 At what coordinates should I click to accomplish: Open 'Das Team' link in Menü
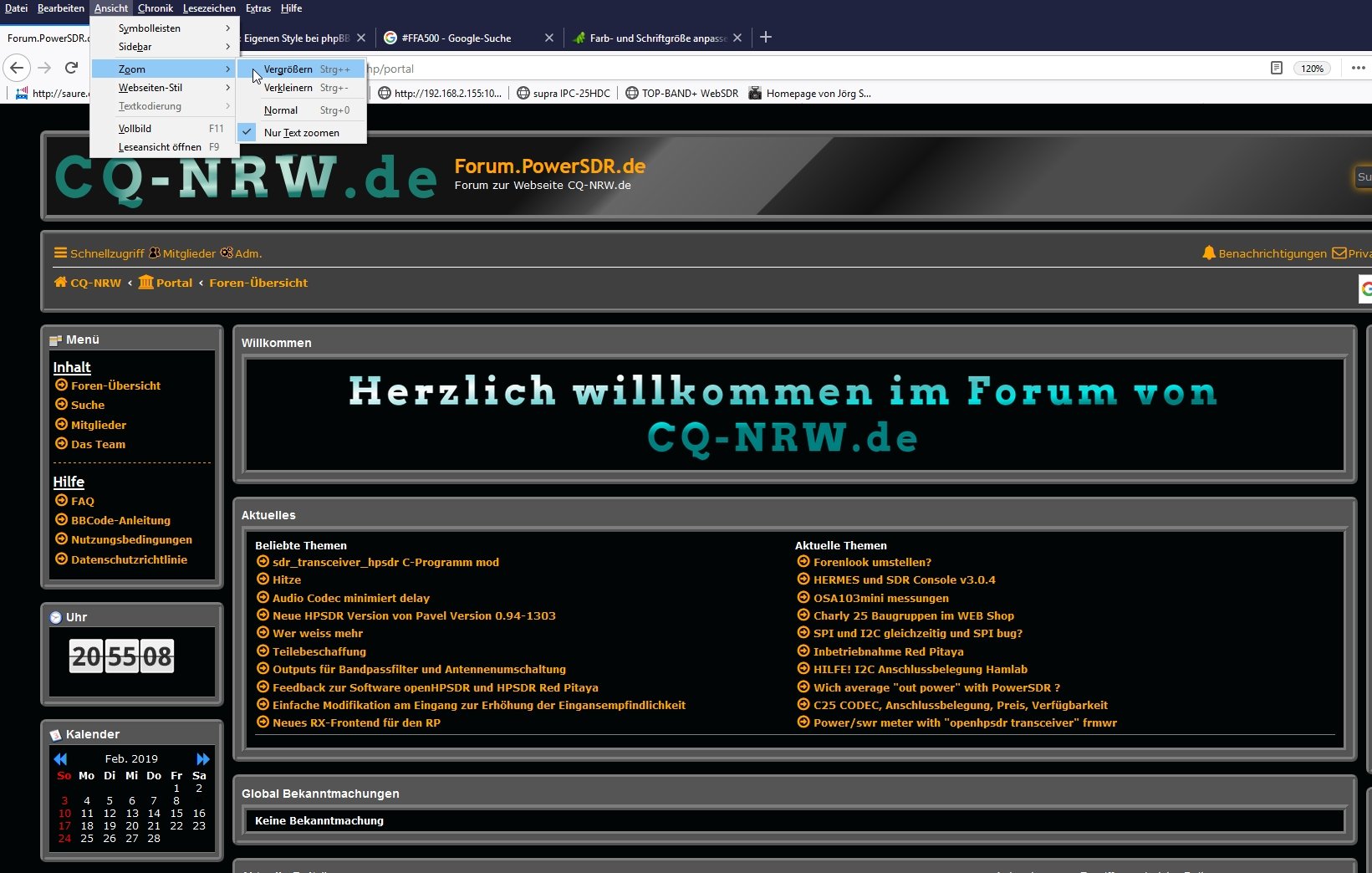pos(98,444)
